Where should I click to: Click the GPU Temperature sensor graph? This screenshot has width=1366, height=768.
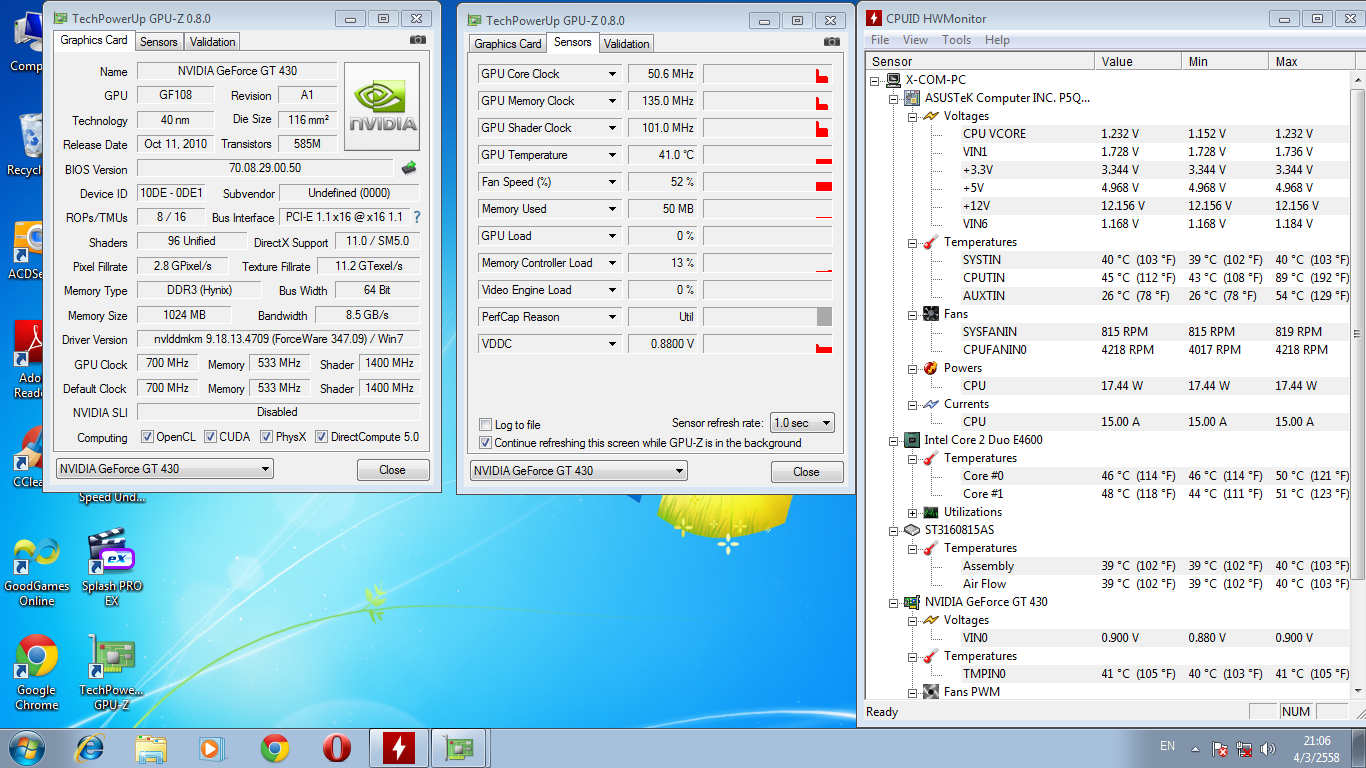tap(768, 155)
